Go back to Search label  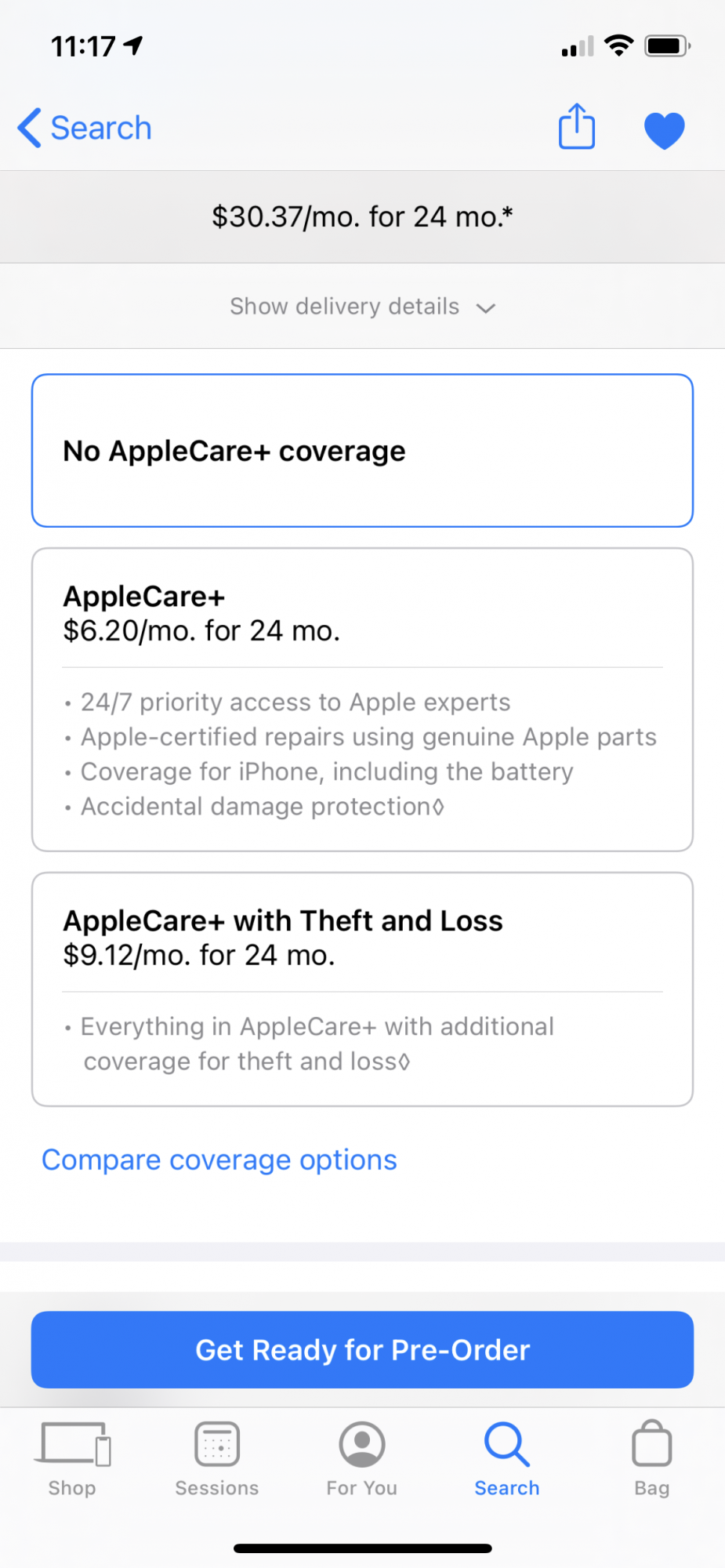101,128
